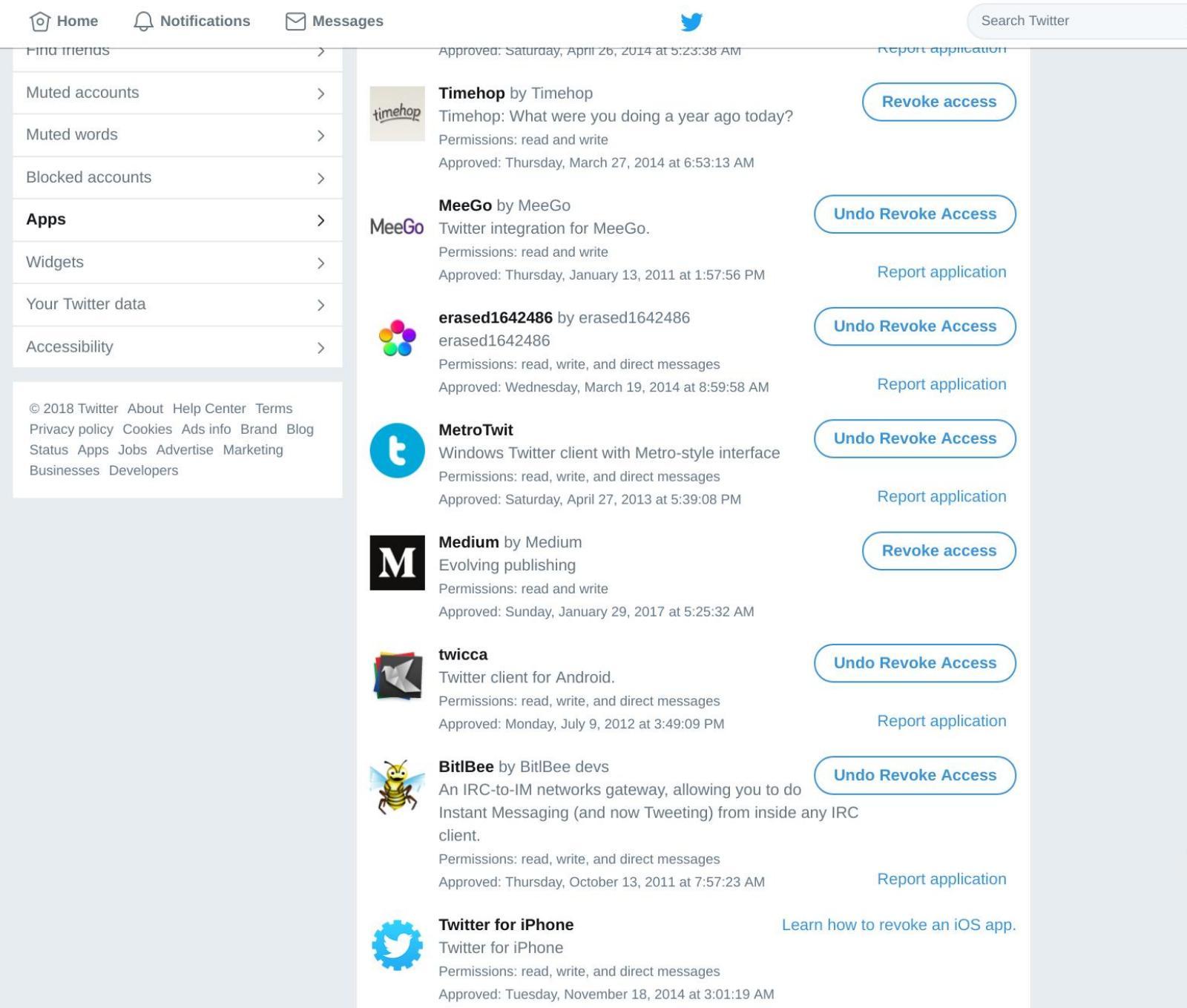Open Blocked accounts settings
Image resolution: width=1187 pixels, height=1008 pixels.
click(177, 177)
